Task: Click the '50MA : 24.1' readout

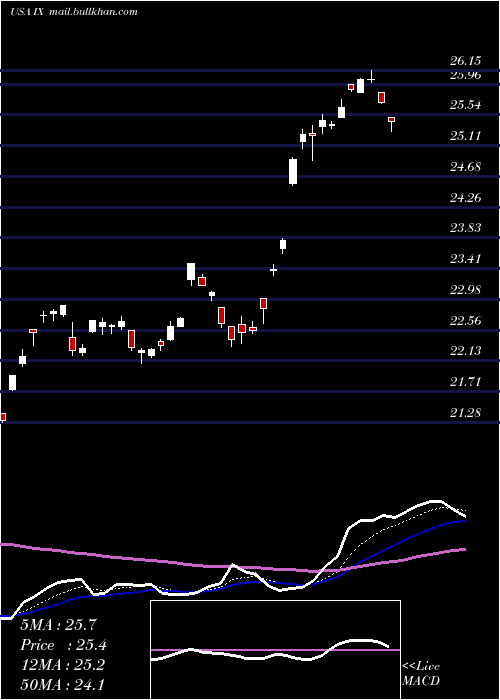Action: 62,684
